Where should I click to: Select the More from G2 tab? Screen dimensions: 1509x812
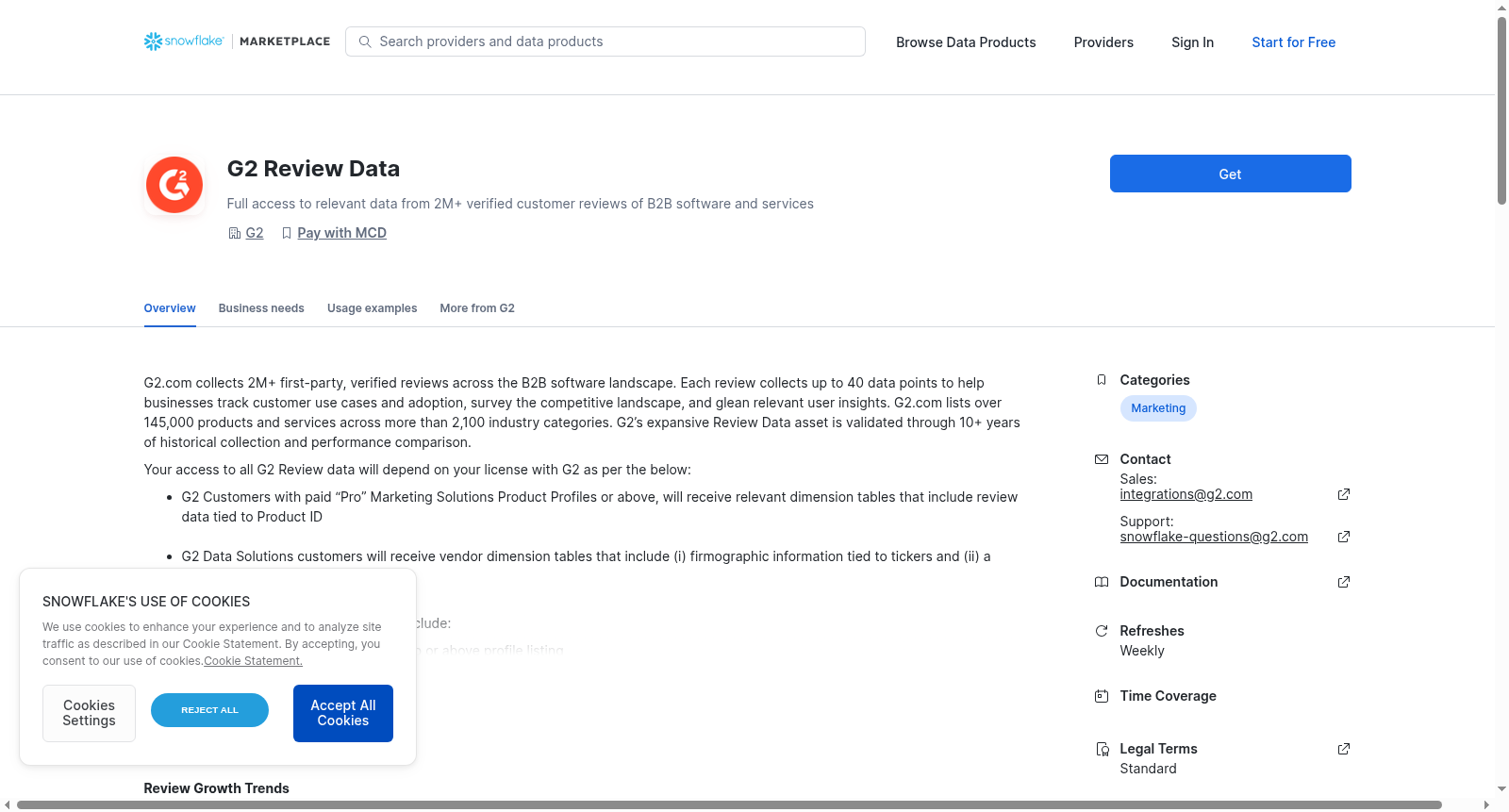click(x=477, y=308)
